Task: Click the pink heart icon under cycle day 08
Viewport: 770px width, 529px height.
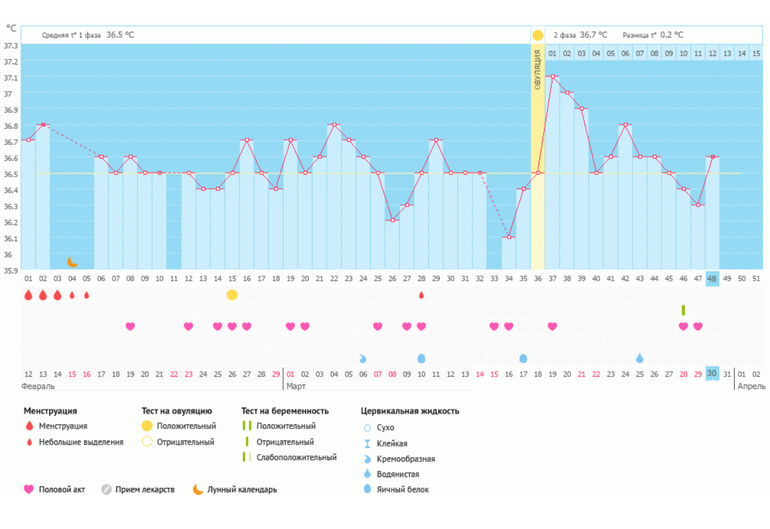Action: (x=130, y=326)
